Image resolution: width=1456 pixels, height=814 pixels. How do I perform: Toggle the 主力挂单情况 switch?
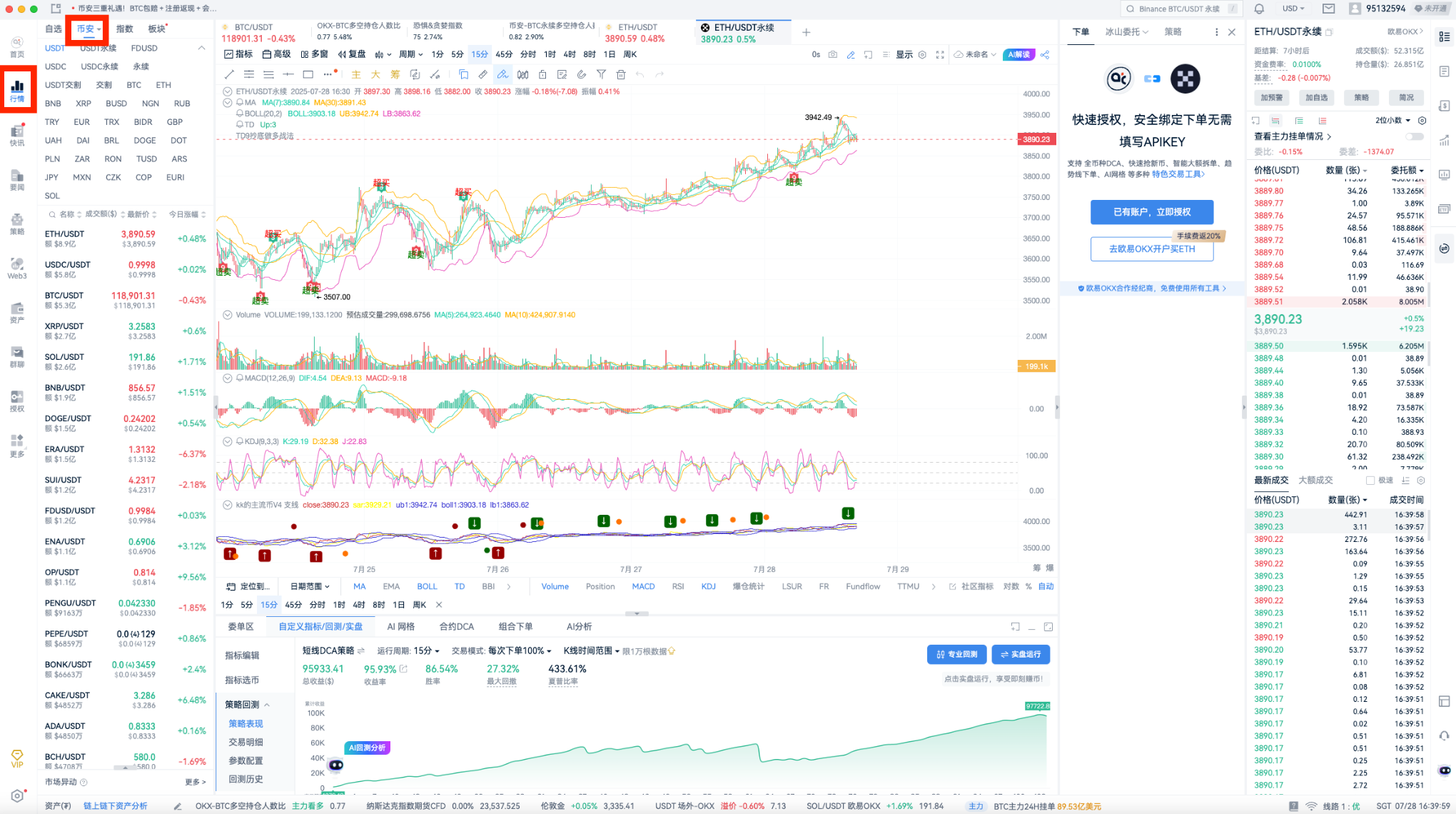(1414, 136)
